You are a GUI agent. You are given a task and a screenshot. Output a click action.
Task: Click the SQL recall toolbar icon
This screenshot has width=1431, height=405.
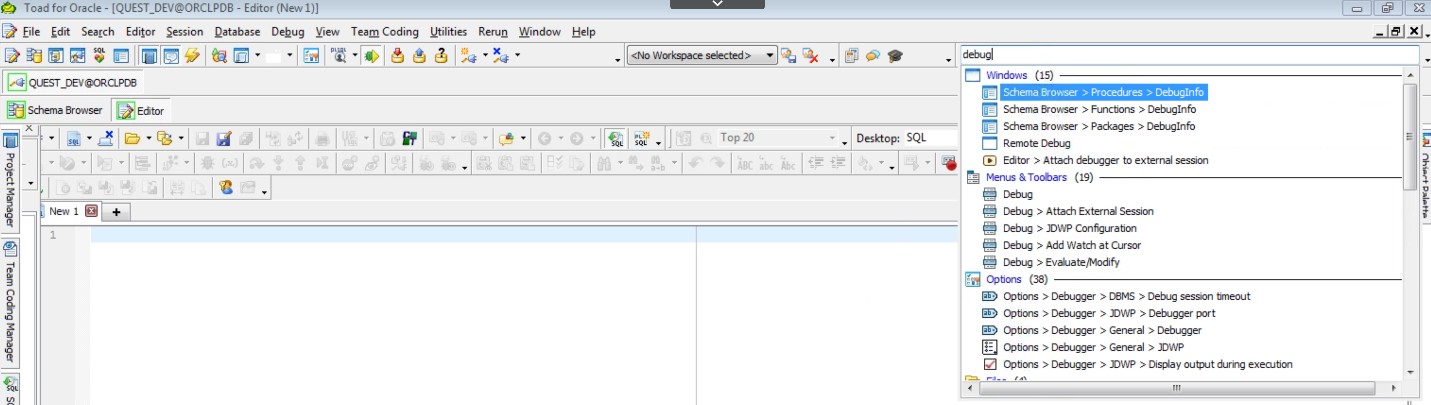pyautogui.click(x=617, y=138)
